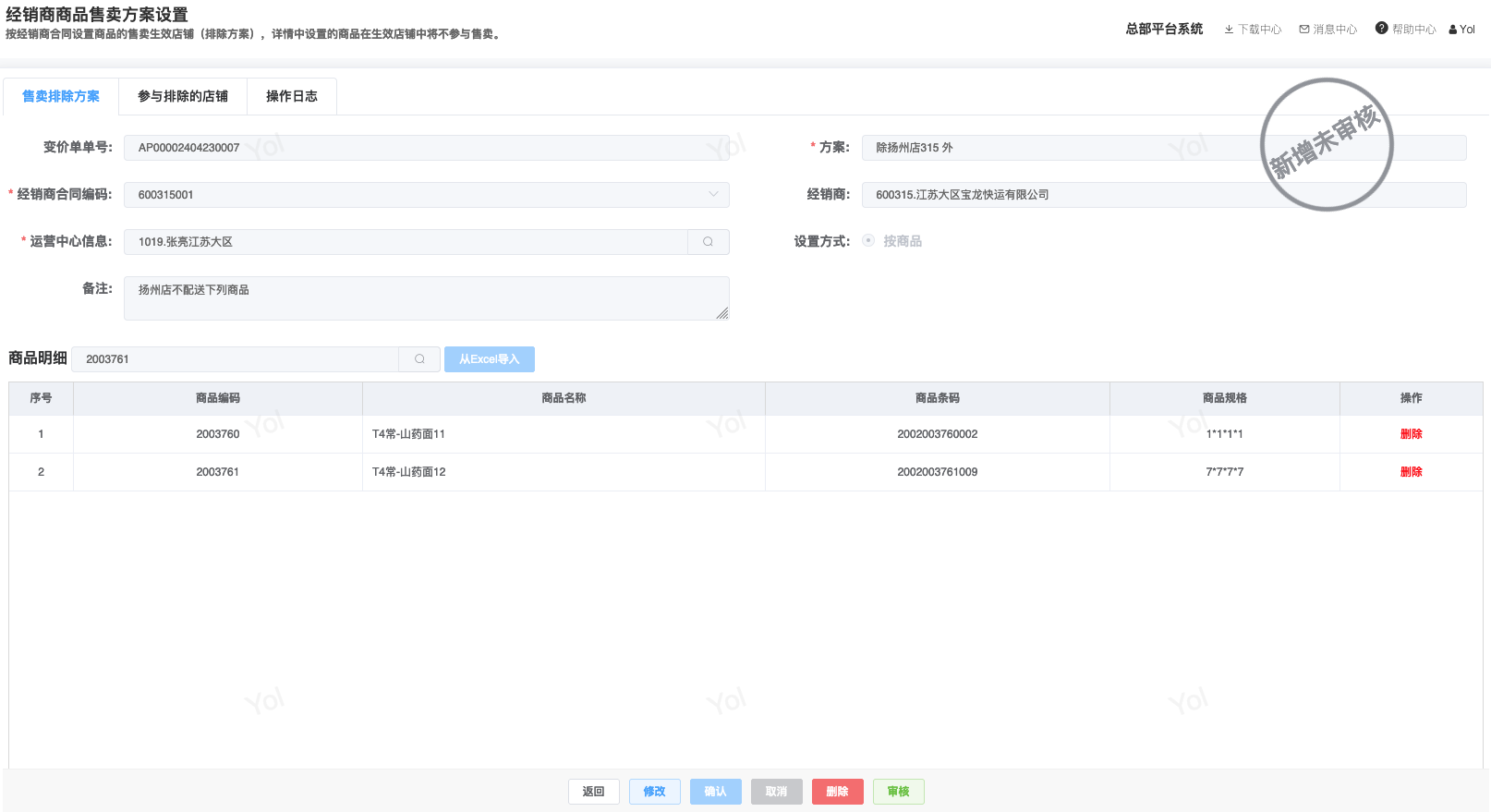
Task: Click the red 删除 button at bottom
Action: click(837, 792)
